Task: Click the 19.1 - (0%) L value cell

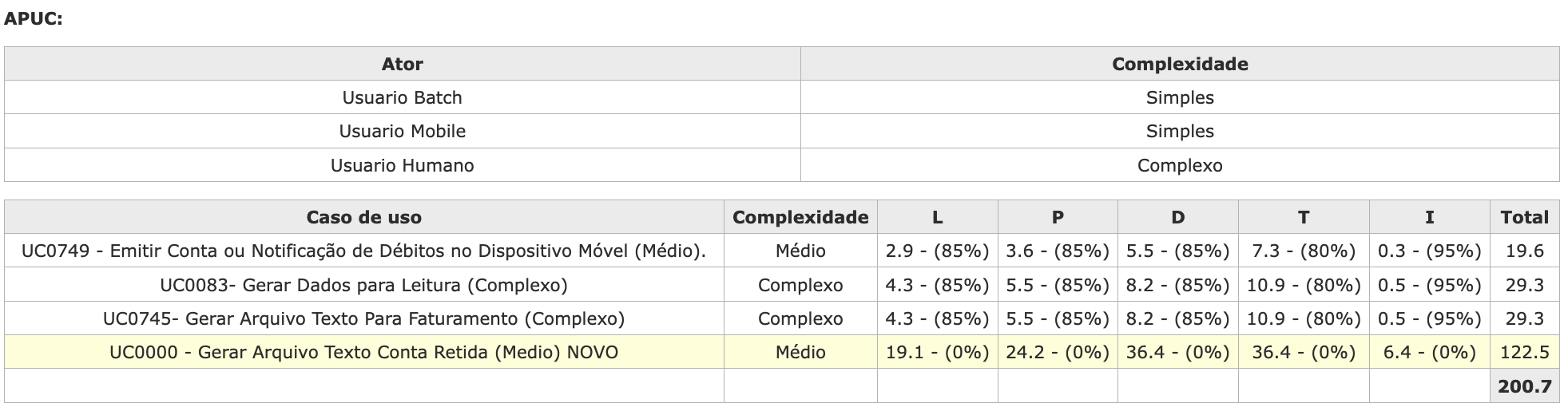Action: point(937,352)
